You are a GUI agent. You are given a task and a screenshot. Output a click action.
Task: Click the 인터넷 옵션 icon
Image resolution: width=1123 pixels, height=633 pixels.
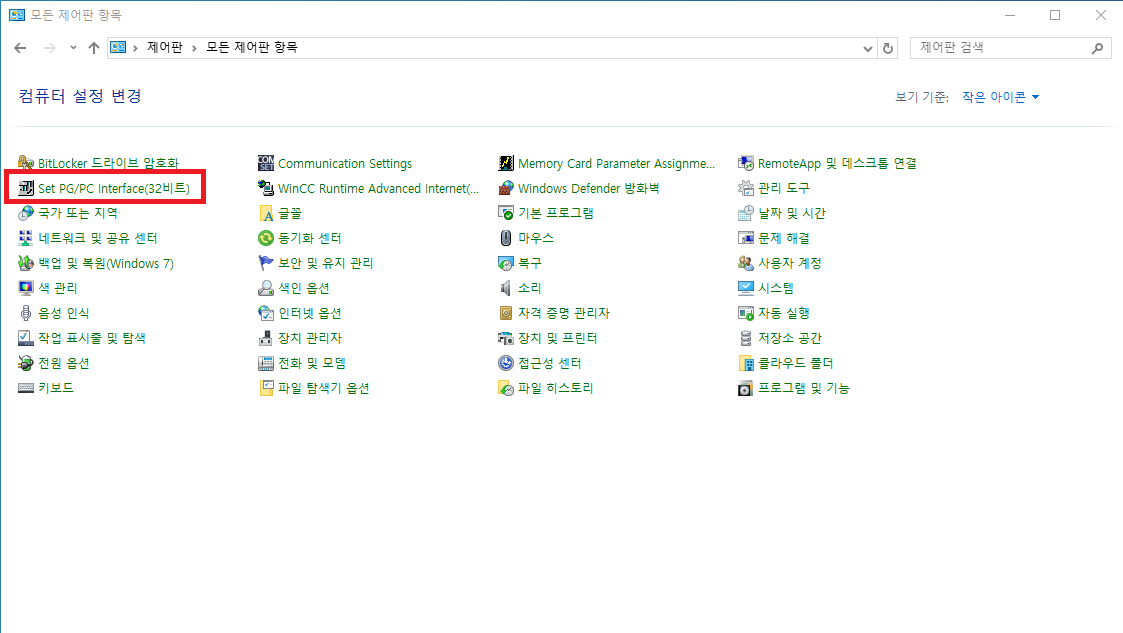(x=266, y=313)
